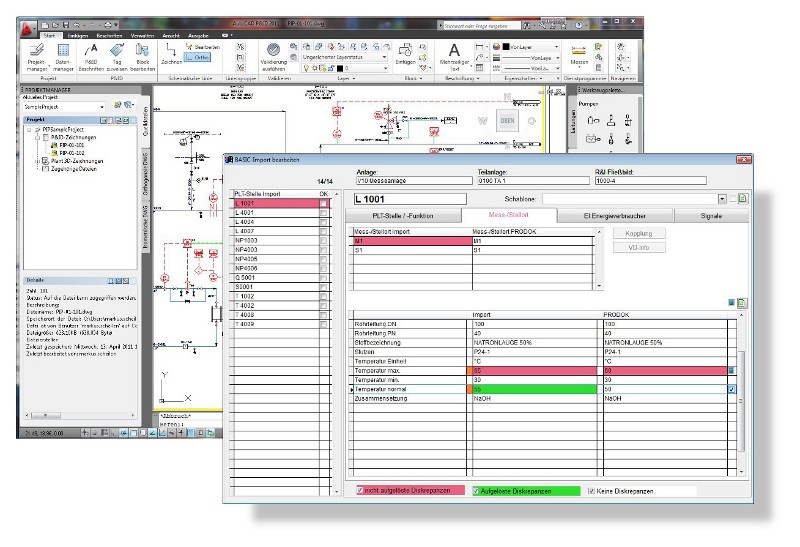Click the layer lightbulb on/off icon
This screenshot has height=547, width=800.
tap(307, 68)
